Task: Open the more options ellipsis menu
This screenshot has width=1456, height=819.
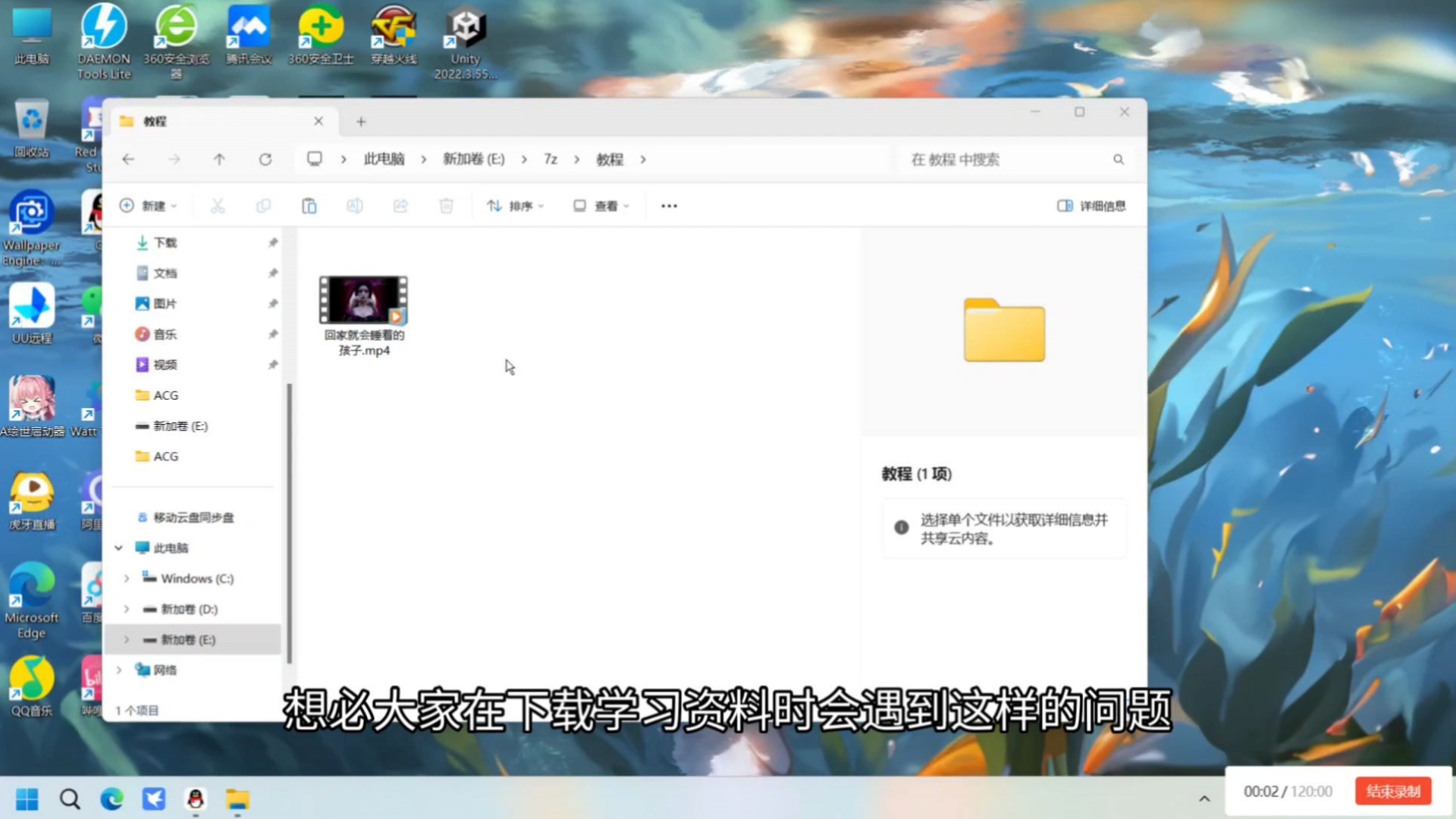Action: tap(668, 206)
